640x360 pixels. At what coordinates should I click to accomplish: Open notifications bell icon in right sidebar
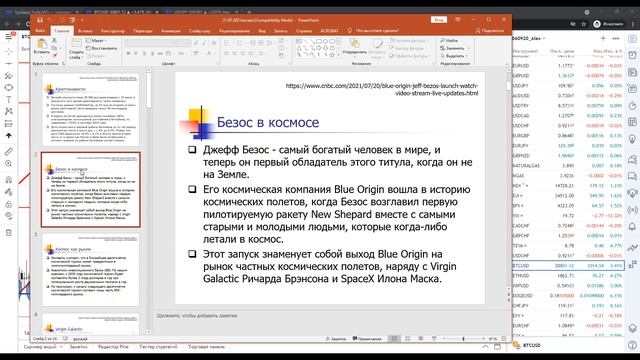tap(632, 227)
